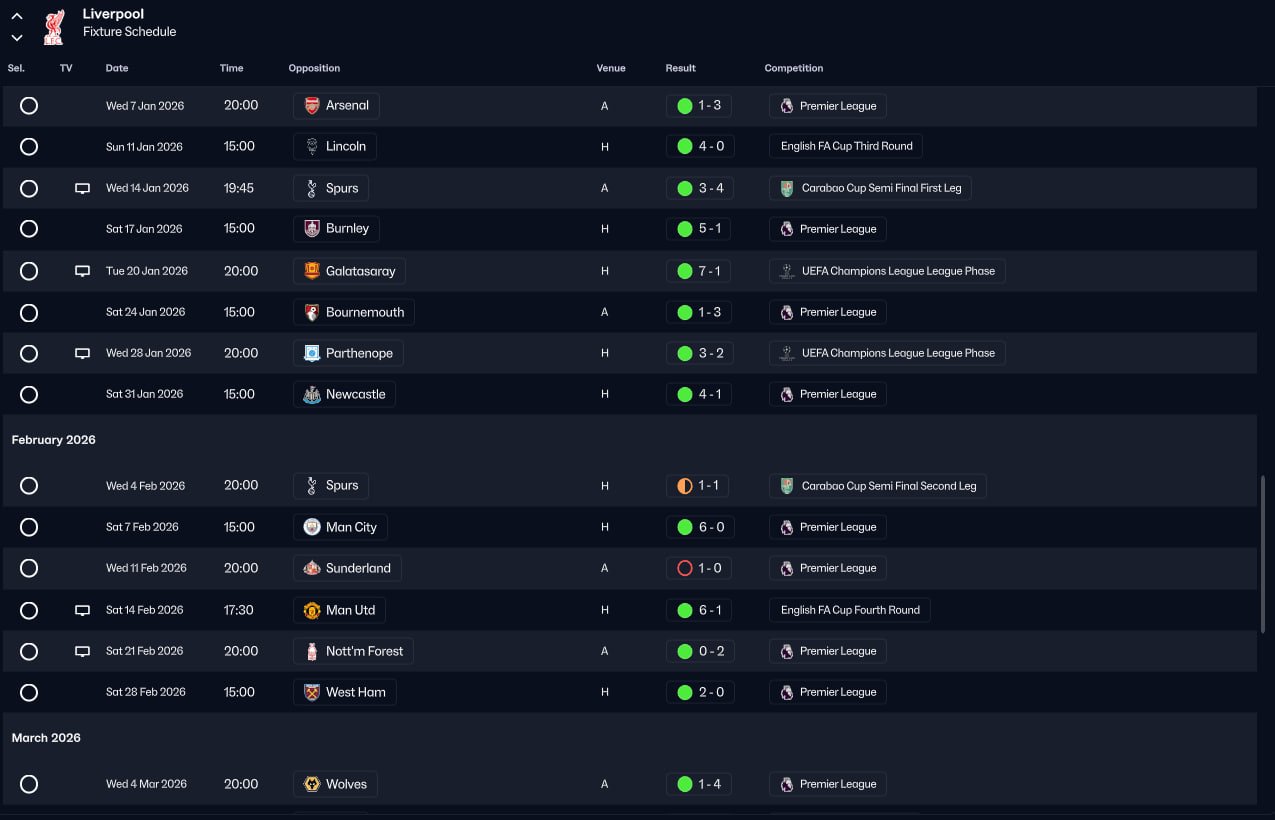This screenshot has height=820, width=1275.
Task: Click the TV icon on Man Utd row
Action: 83,610
